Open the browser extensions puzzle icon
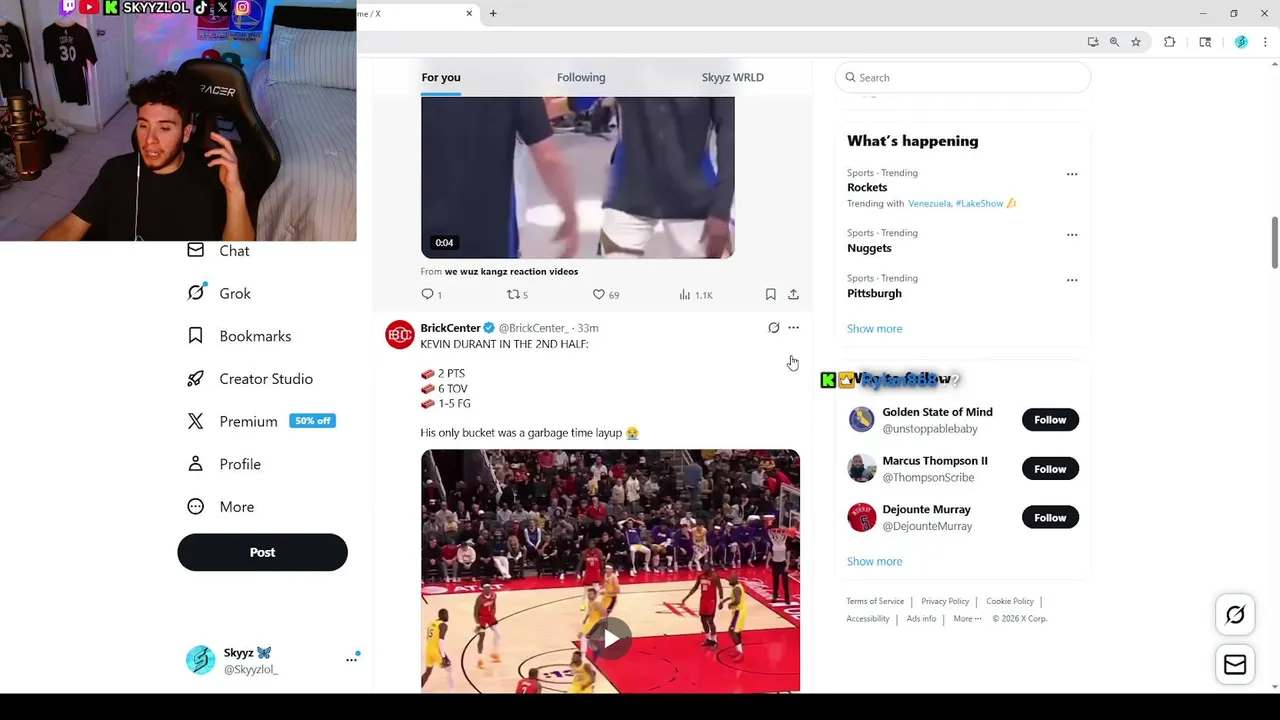 (1169, 42)
